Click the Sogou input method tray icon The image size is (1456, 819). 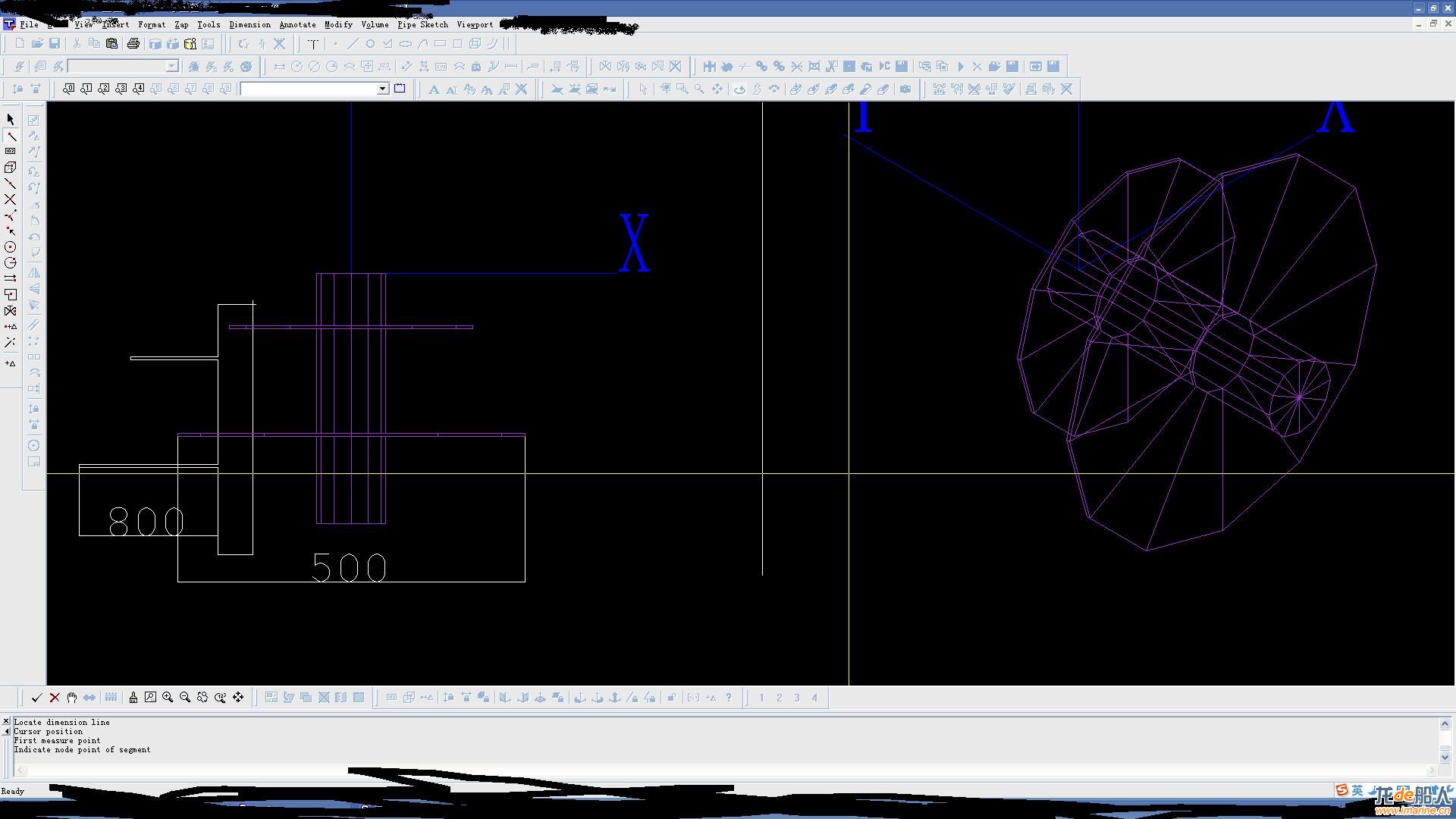click(1342, 791)
